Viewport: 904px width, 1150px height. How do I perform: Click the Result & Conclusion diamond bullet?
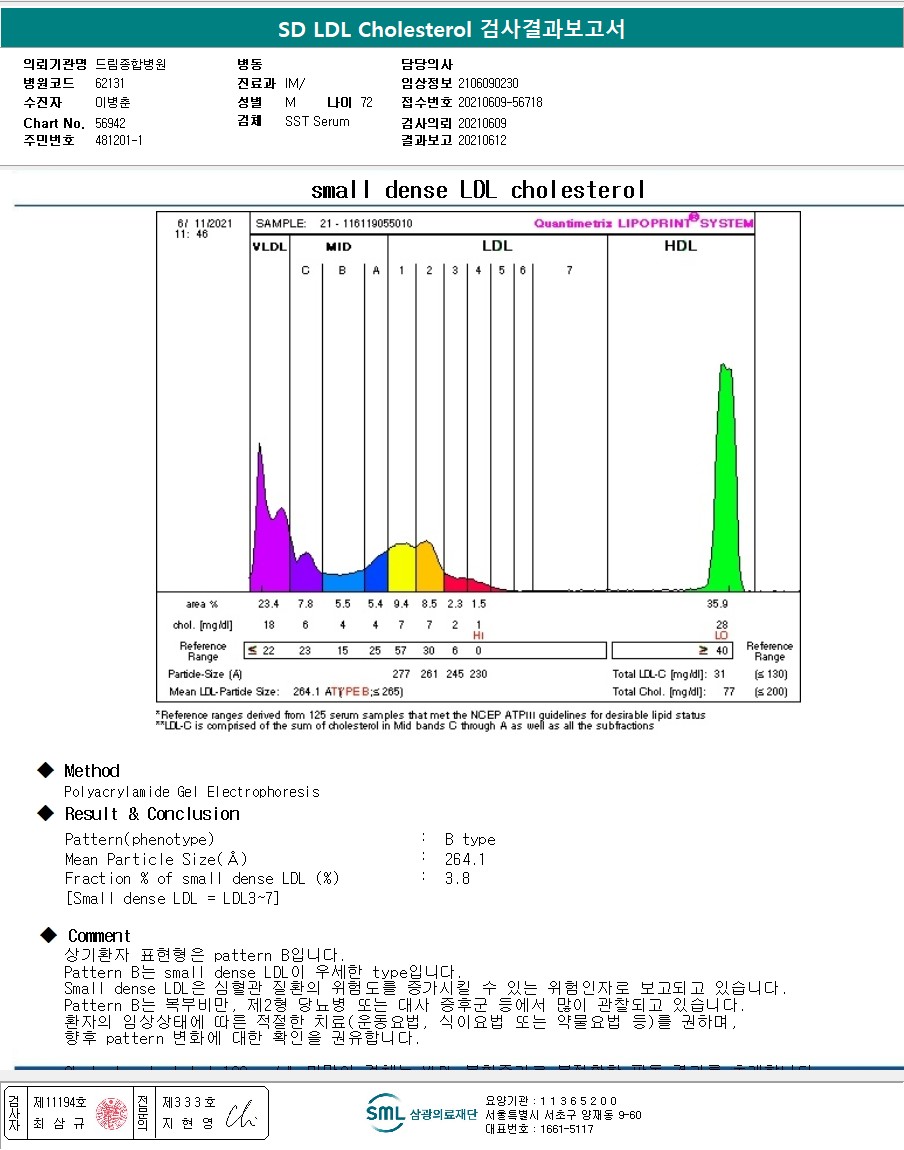[x=46, y=813]
